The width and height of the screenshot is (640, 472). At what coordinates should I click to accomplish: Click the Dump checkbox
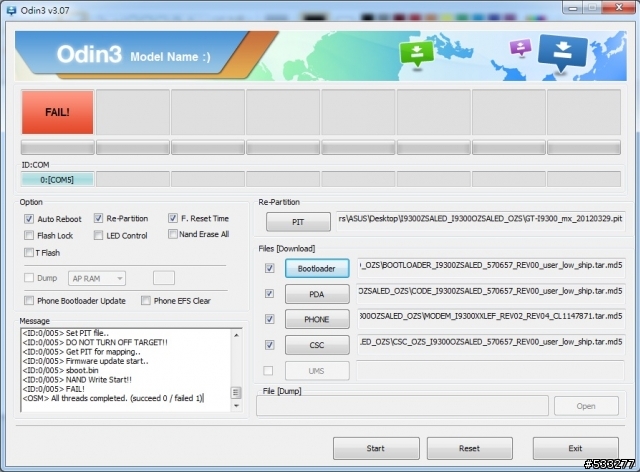click(29, 278)
